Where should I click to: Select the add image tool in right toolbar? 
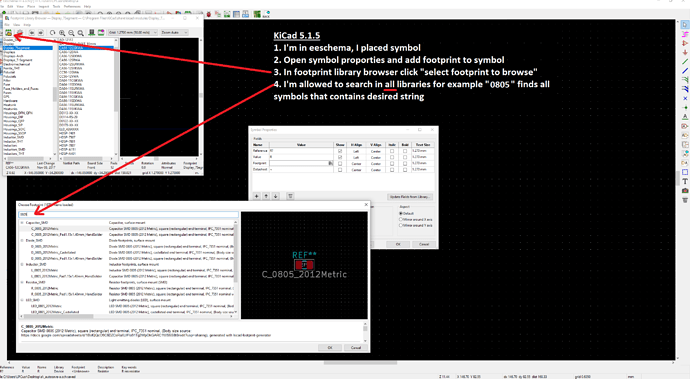(685, 191)
